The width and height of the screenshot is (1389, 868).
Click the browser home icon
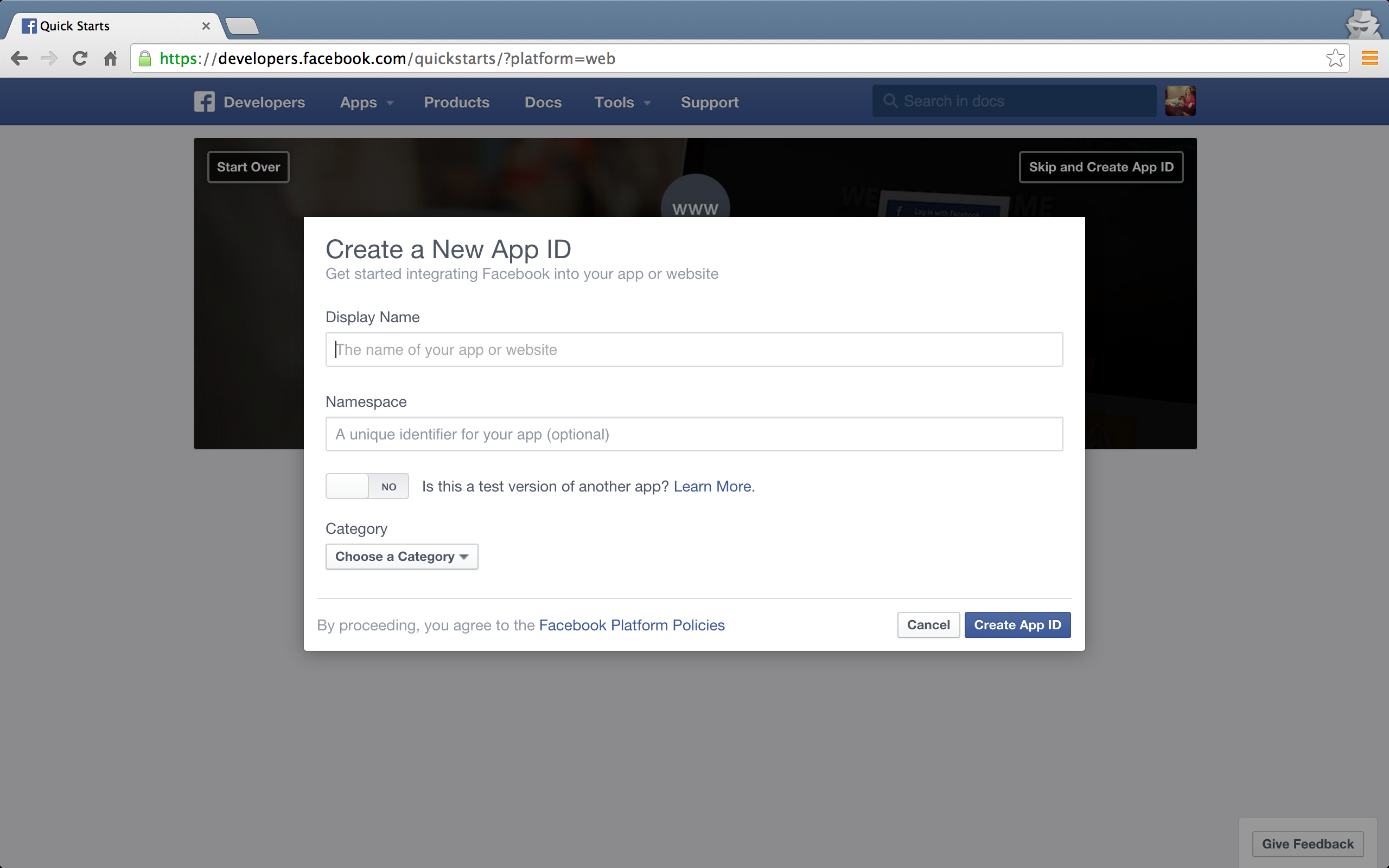coord(110,59)
